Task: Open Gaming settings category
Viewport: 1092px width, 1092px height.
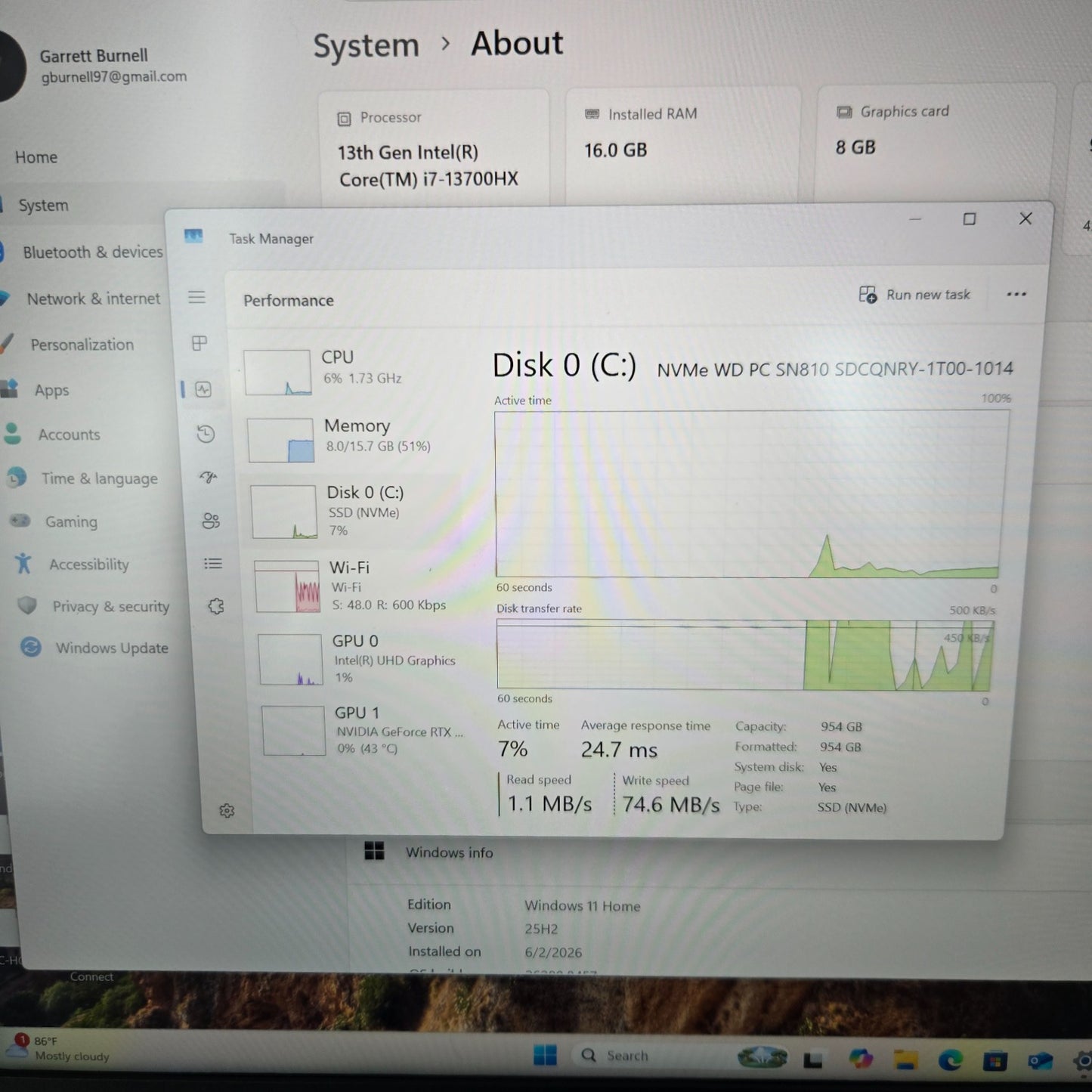Action: [71, 521]
